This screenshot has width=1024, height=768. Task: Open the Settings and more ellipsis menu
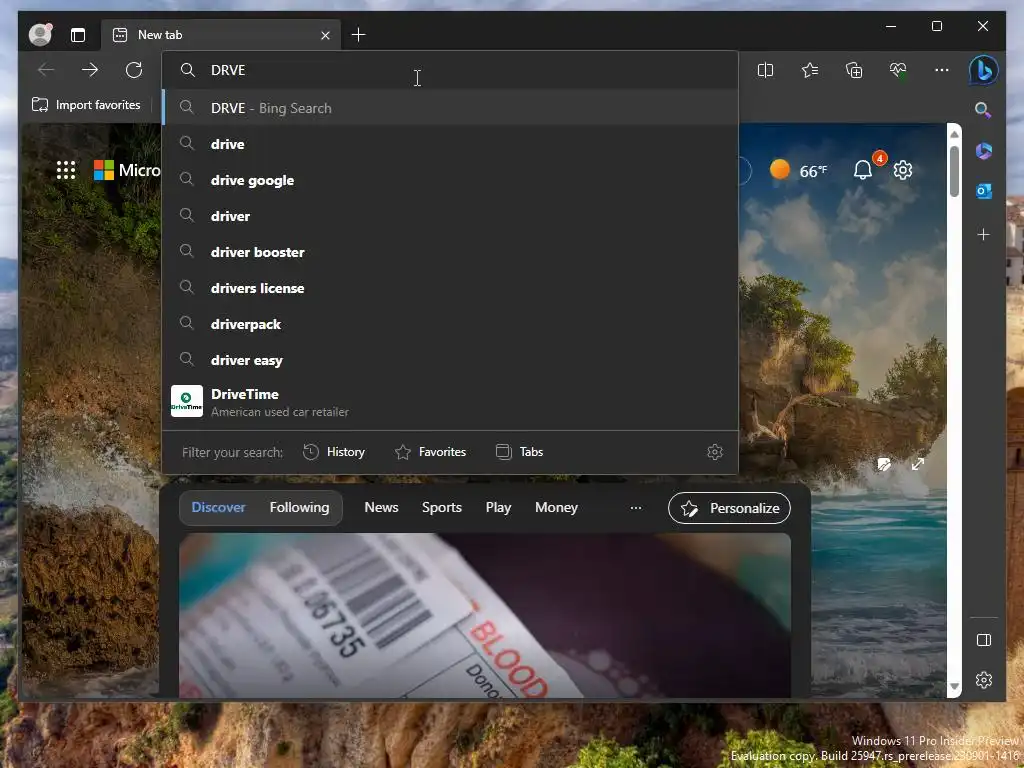pyautogui.click(x=942, y=70)
